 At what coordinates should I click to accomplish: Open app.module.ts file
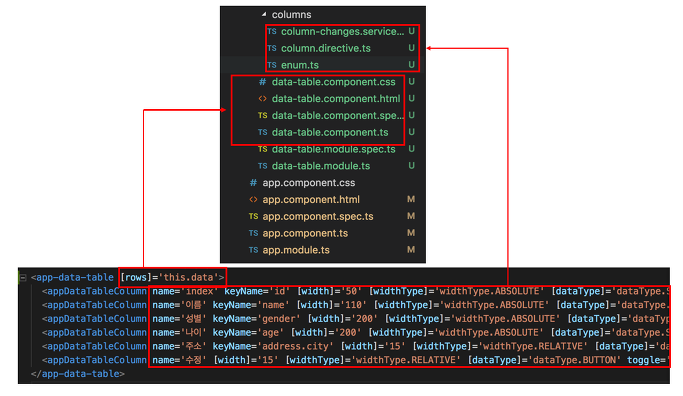click(x=296, y=250)
